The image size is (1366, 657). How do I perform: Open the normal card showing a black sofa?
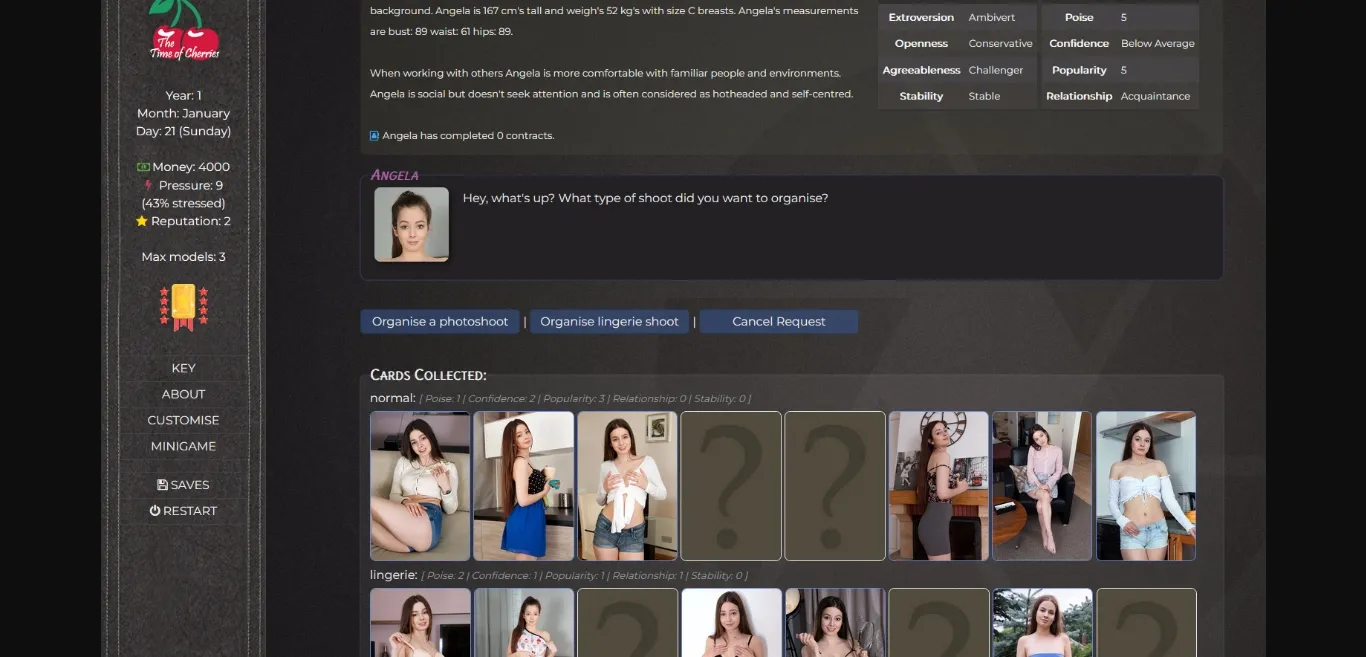(x=1042, y=486)
